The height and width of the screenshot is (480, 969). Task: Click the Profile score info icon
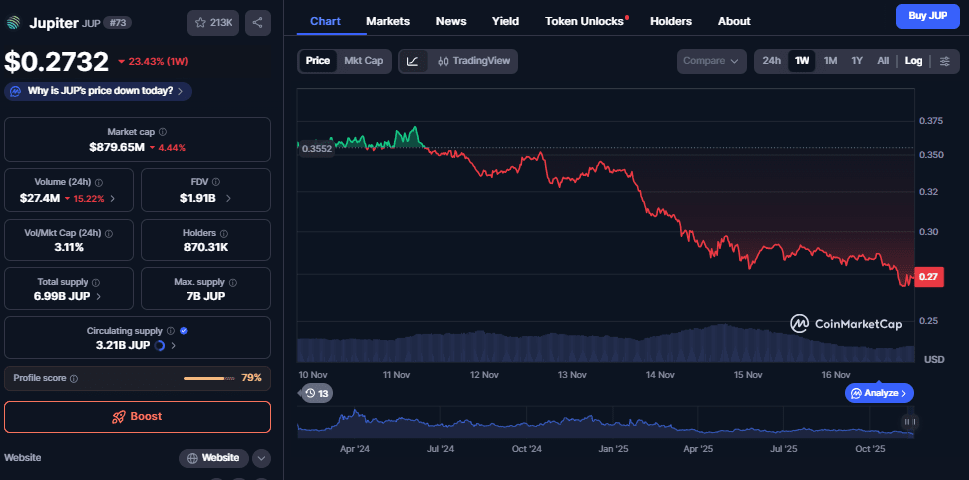coord(74,379)
